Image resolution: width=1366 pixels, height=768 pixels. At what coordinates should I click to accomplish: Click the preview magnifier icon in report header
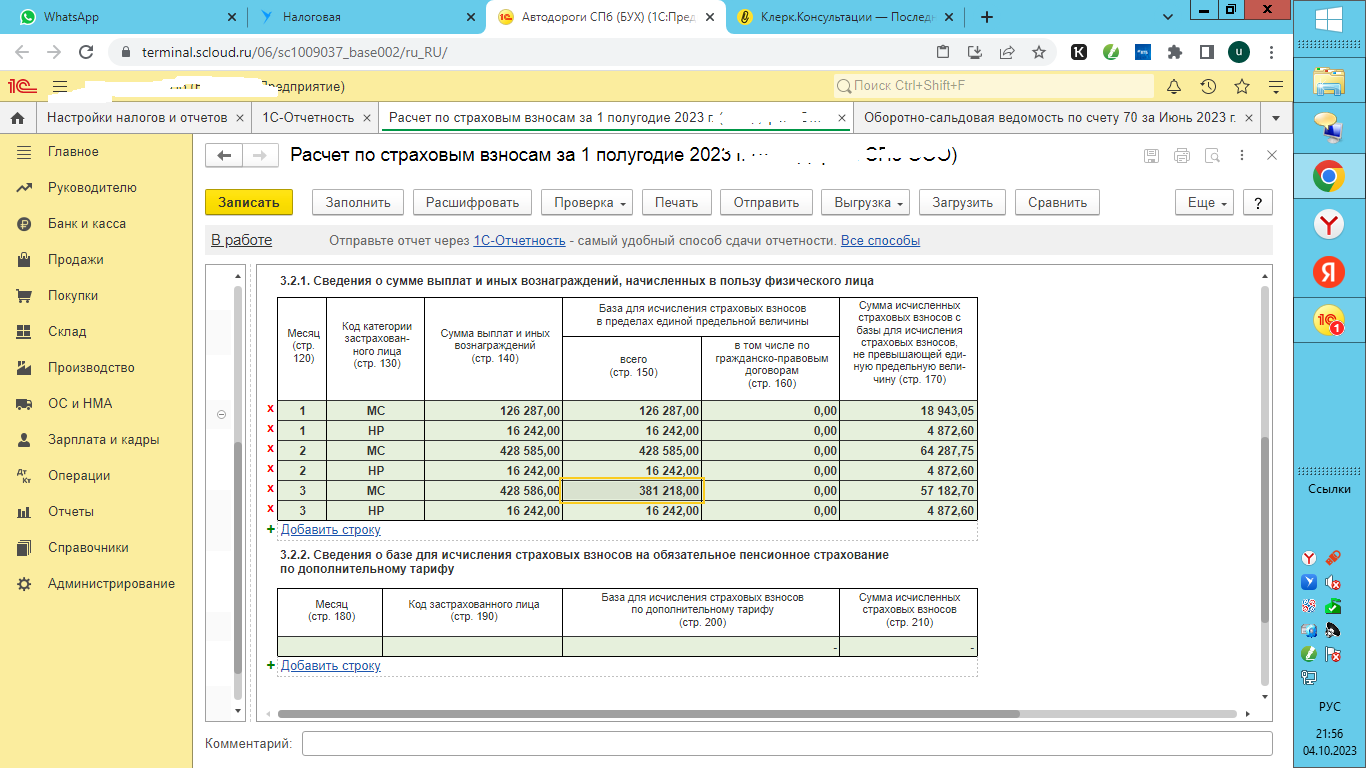pyautogui.click(x=1212, y=156)
